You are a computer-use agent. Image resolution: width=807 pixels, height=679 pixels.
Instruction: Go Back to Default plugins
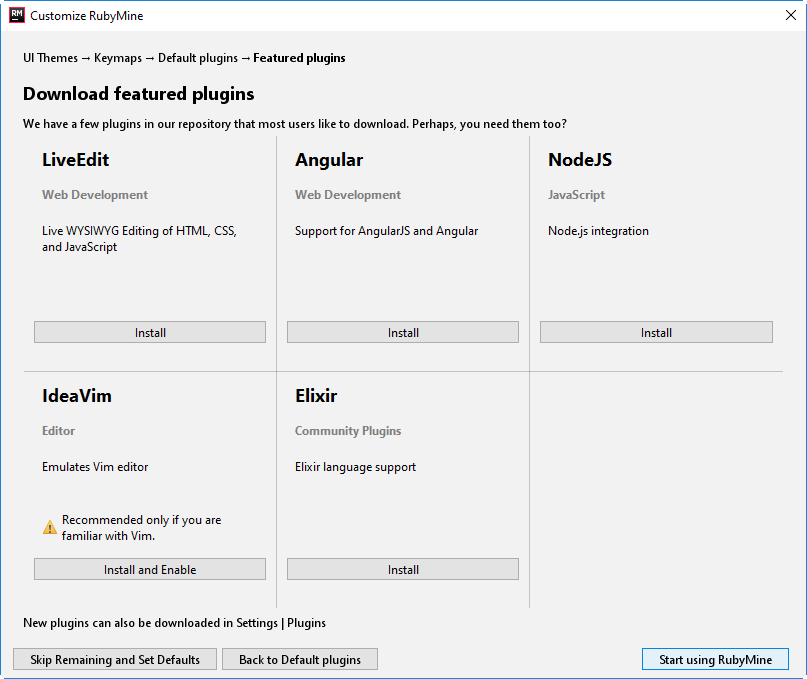coord(300,659)
